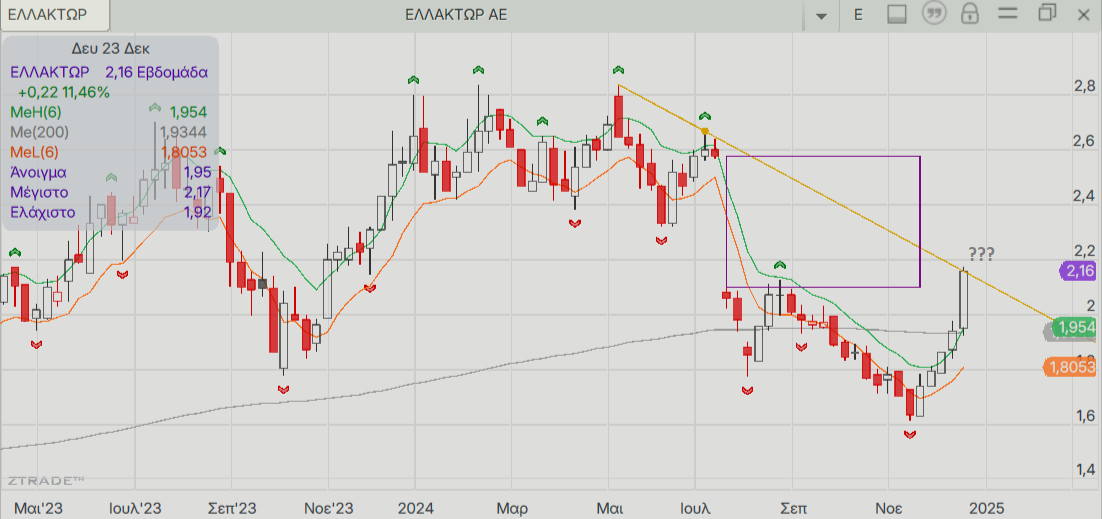Open the dropdown arrow next to the title
Viewport: 1102px width, 519px height.
pos(820,15)
